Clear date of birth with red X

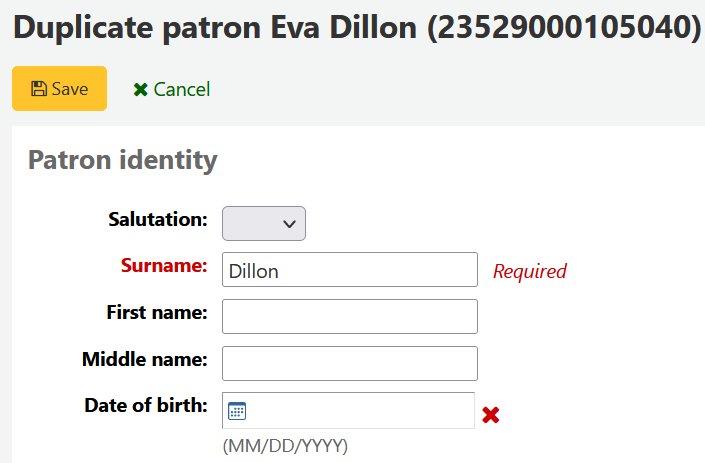pyautogui.click(x=490, y=414)
